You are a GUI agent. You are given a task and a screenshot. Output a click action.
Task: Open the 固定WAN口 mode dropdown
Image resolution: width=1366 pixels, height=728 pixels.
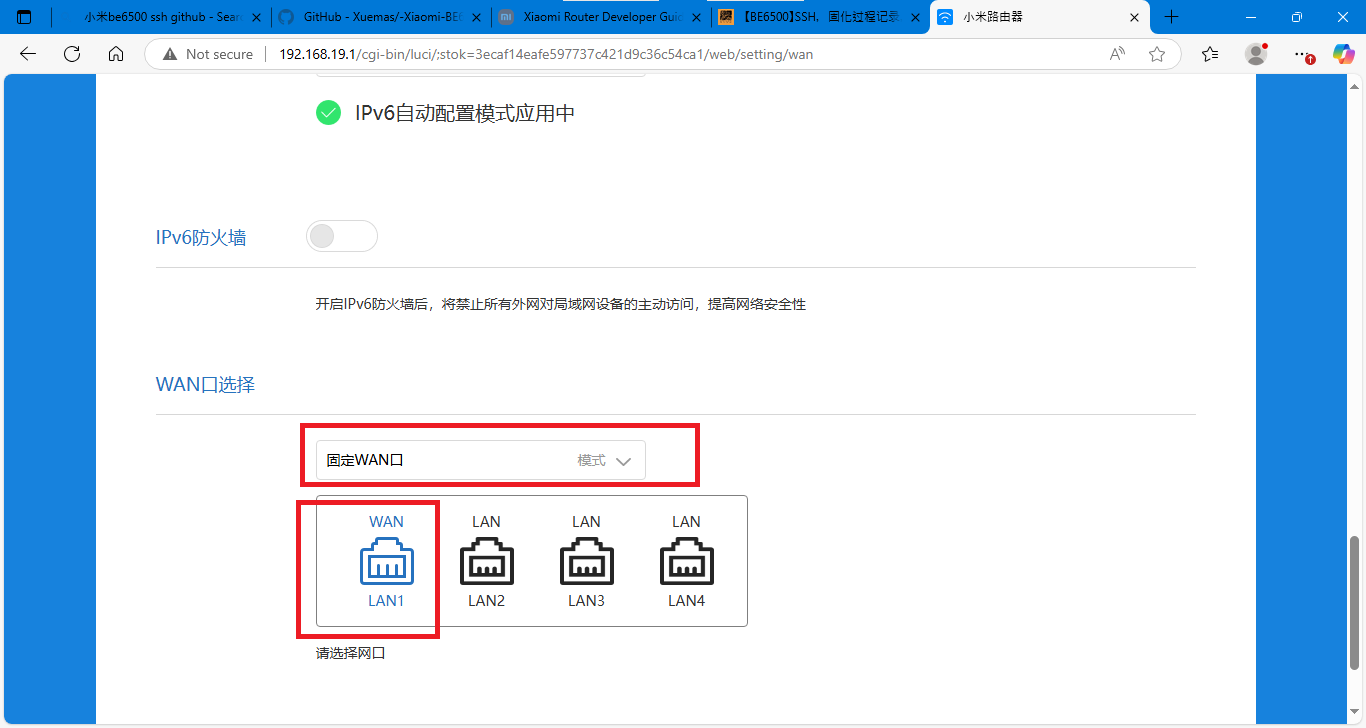coord(481,461)
